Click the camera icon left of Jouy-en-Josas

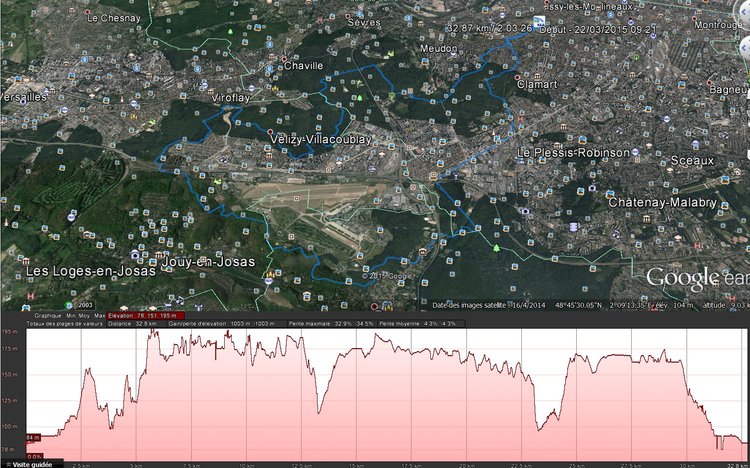pos(135,255)
